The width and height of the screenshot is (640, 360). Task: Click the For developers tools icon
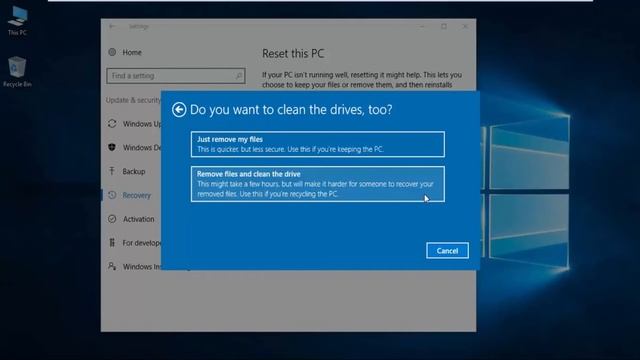click(x=112, y=242)
